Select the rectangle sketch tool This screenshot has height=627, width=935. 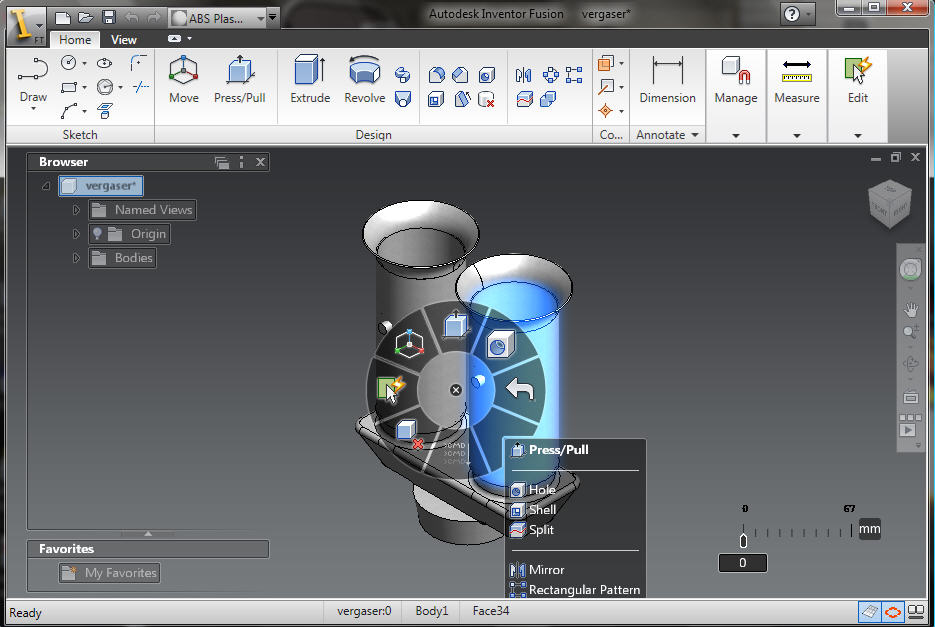click(x=69, y=87)
